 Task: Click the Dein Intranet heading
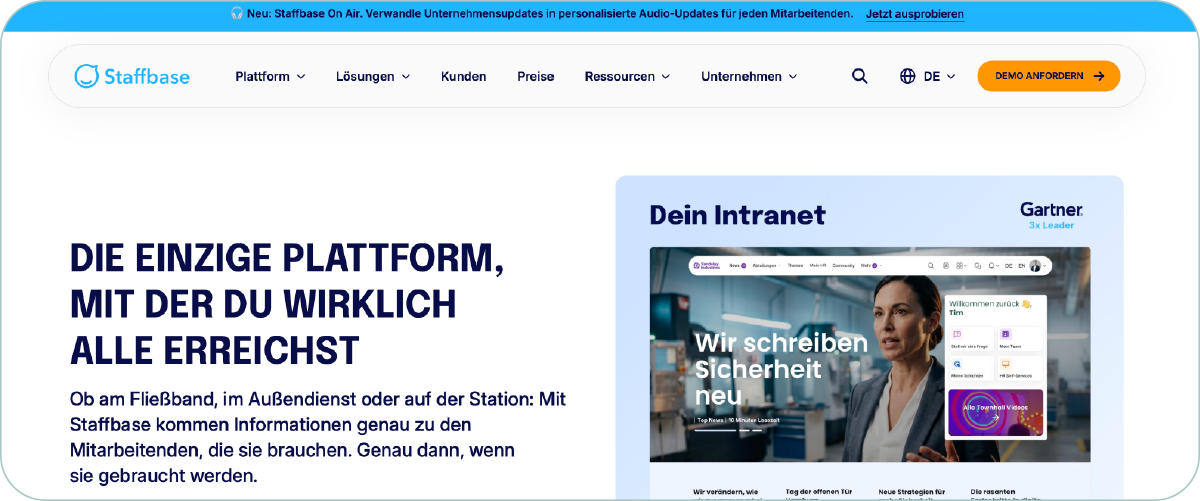738,215
